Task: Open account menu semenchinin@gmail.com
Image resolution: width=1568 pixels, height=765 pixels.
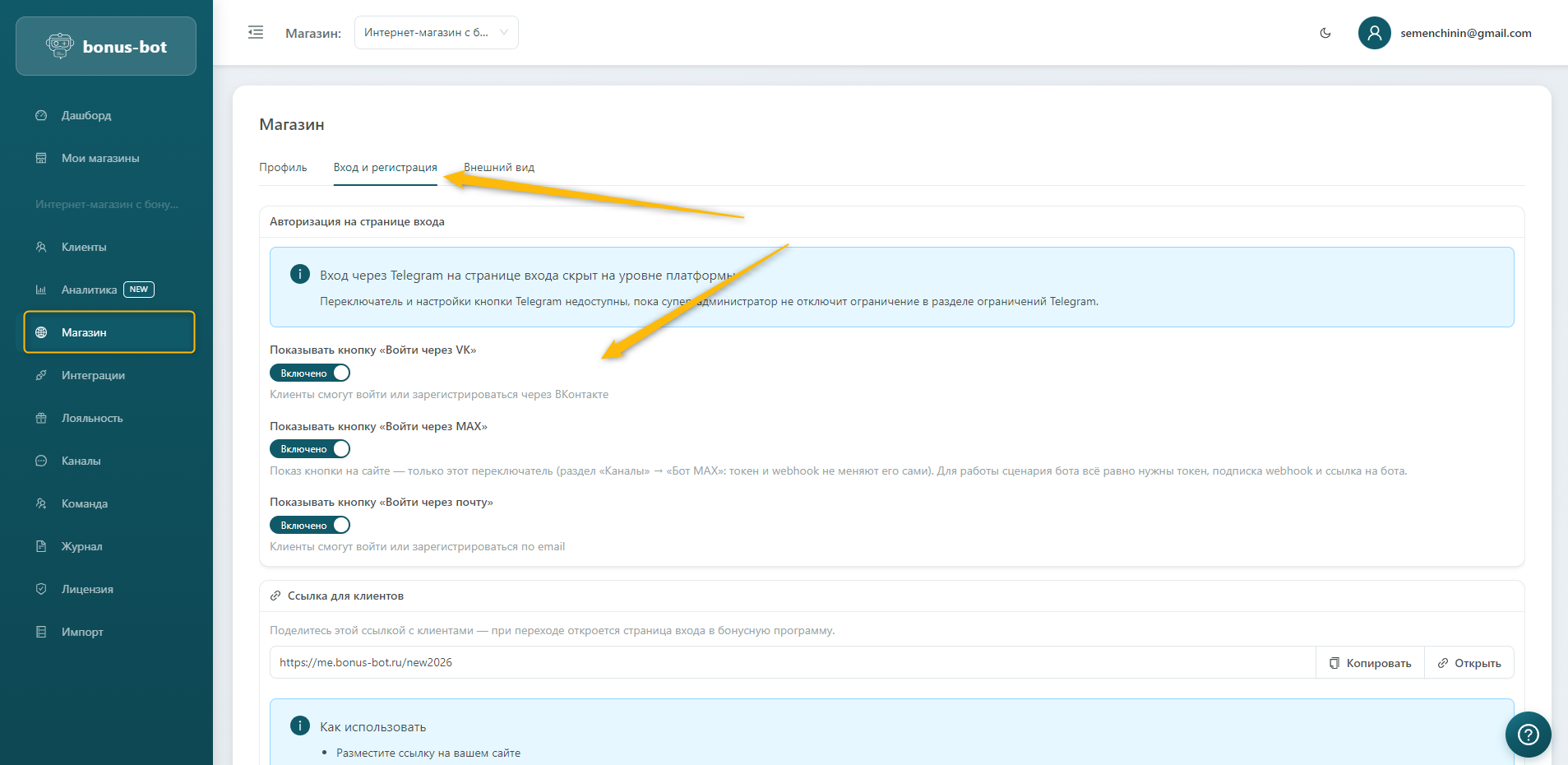Action: [x=1465, y=33]
